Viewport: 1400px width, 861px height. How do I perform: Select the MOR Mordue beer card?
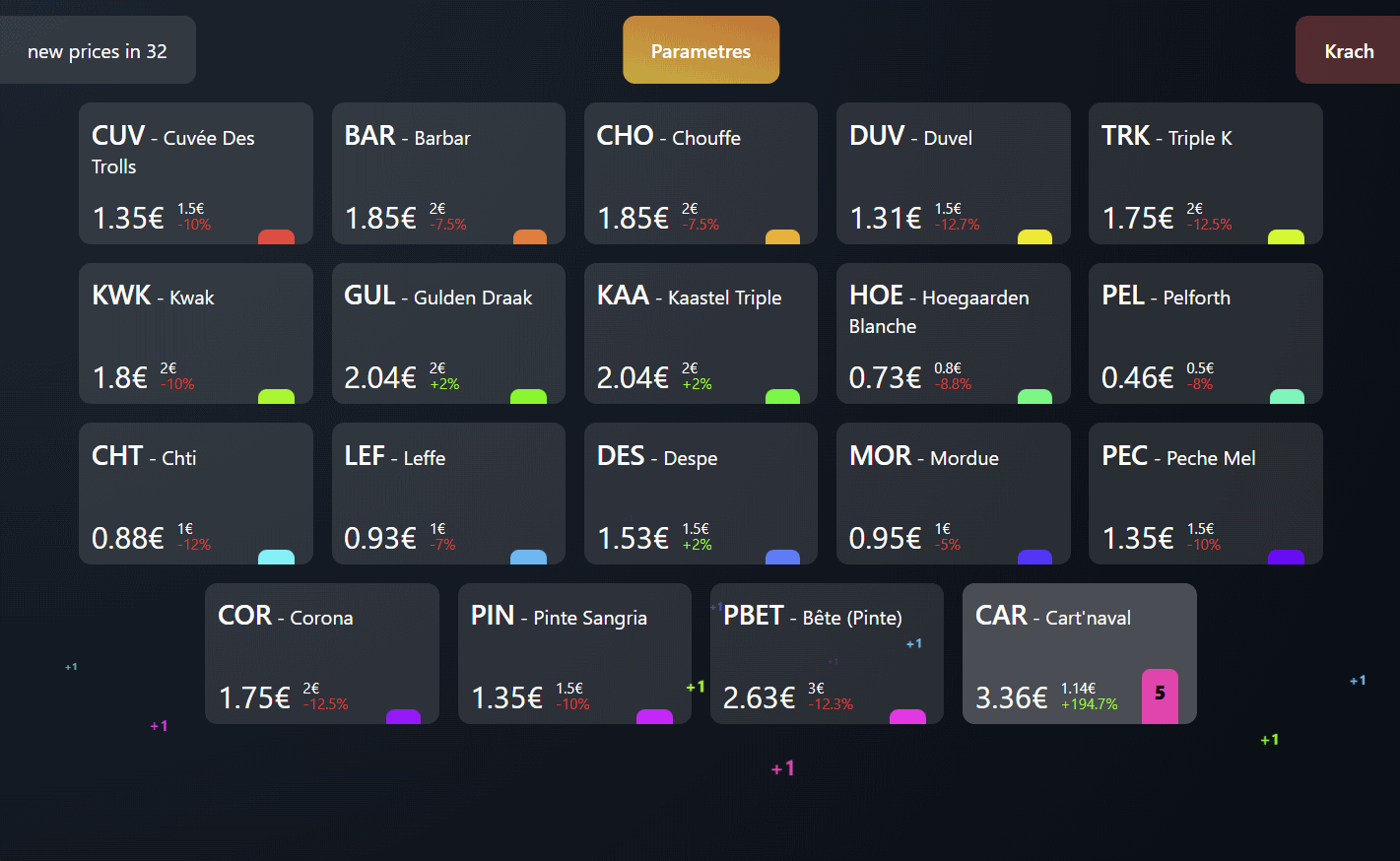tap(953, 494)
